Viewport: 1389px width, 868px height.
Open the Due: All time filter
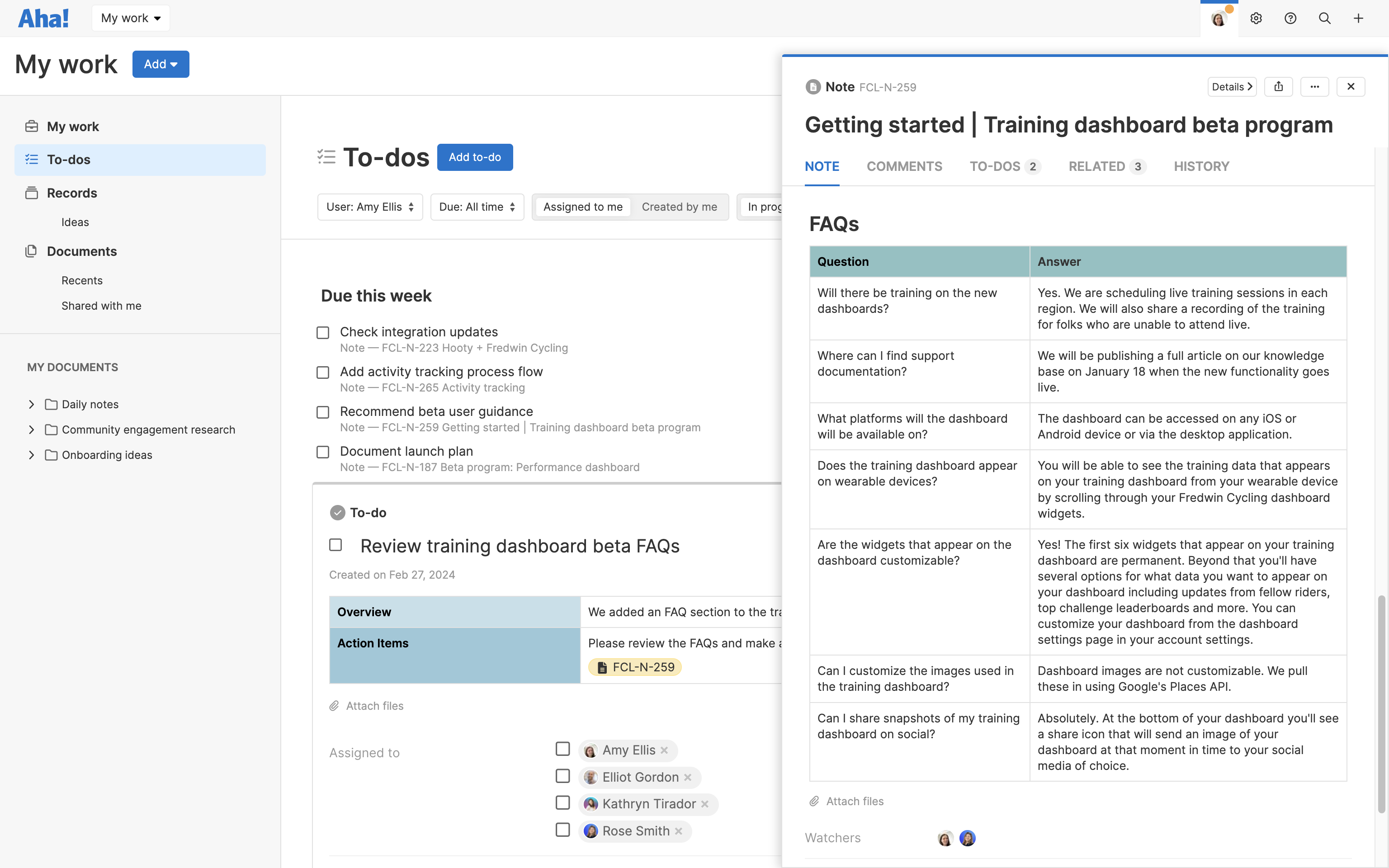(x=477, y=207)
